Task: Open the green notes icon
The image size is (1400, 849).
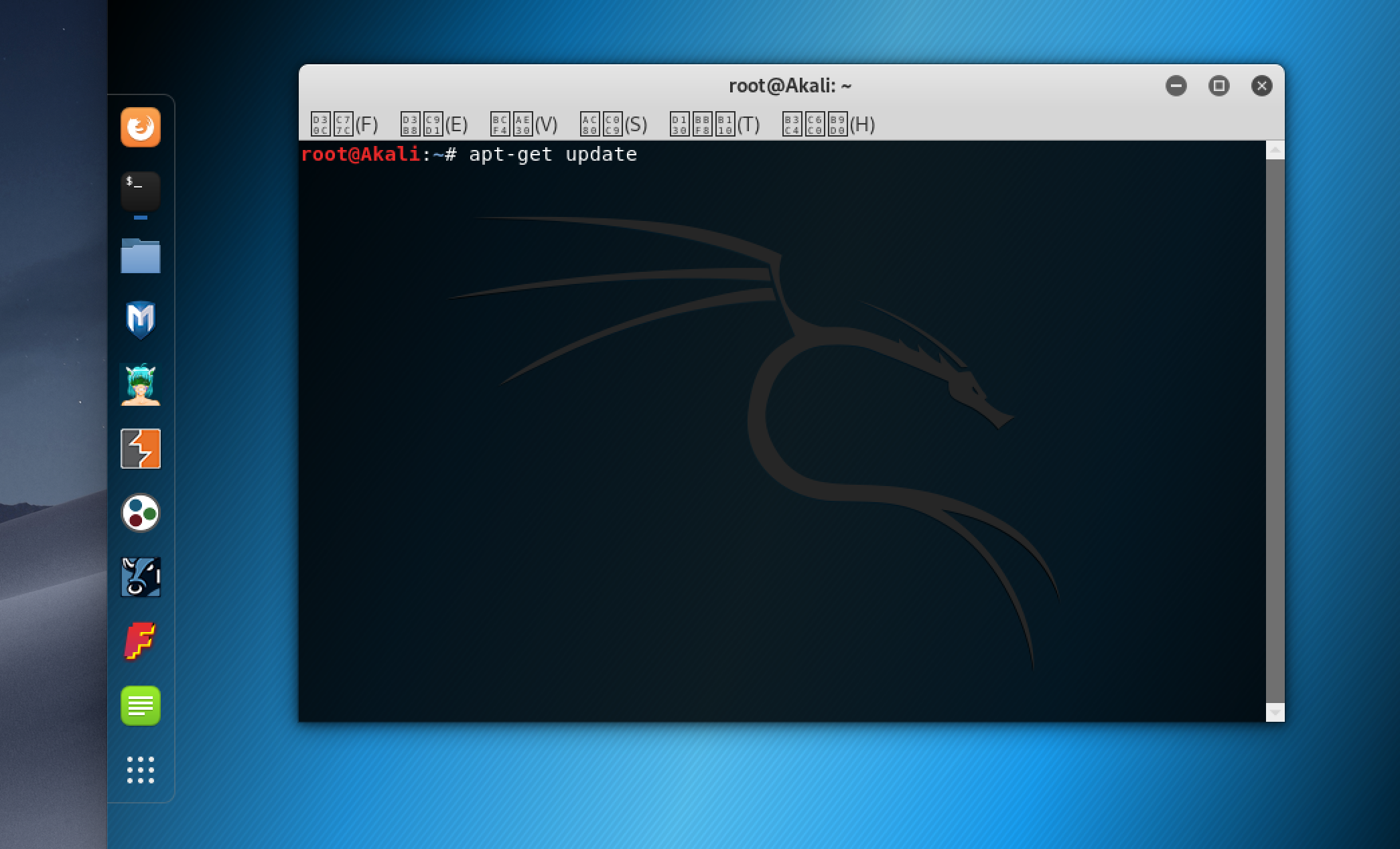Action: 140,706
